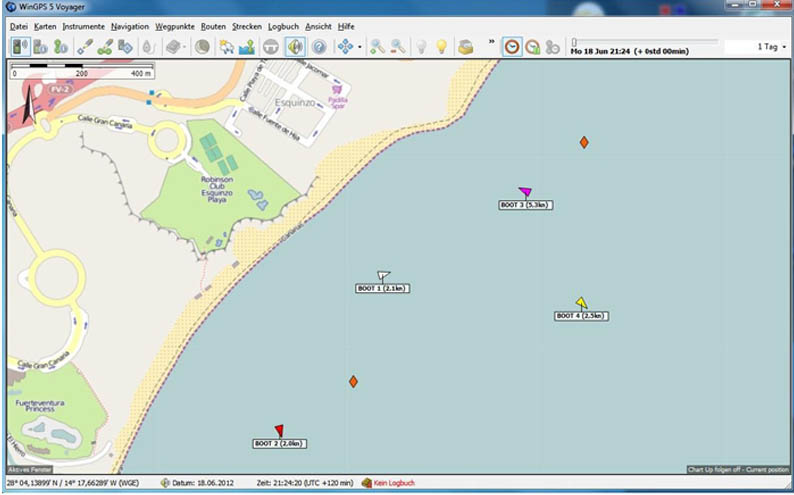794x495 pixels.
Task: Click the chart layers book icon
Action: (x=175, y=47)
